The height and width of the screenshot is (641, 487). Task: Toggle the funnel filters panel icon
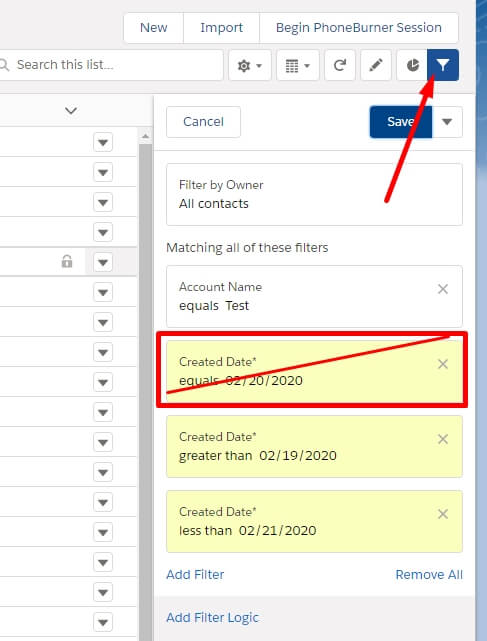point(443,65)
